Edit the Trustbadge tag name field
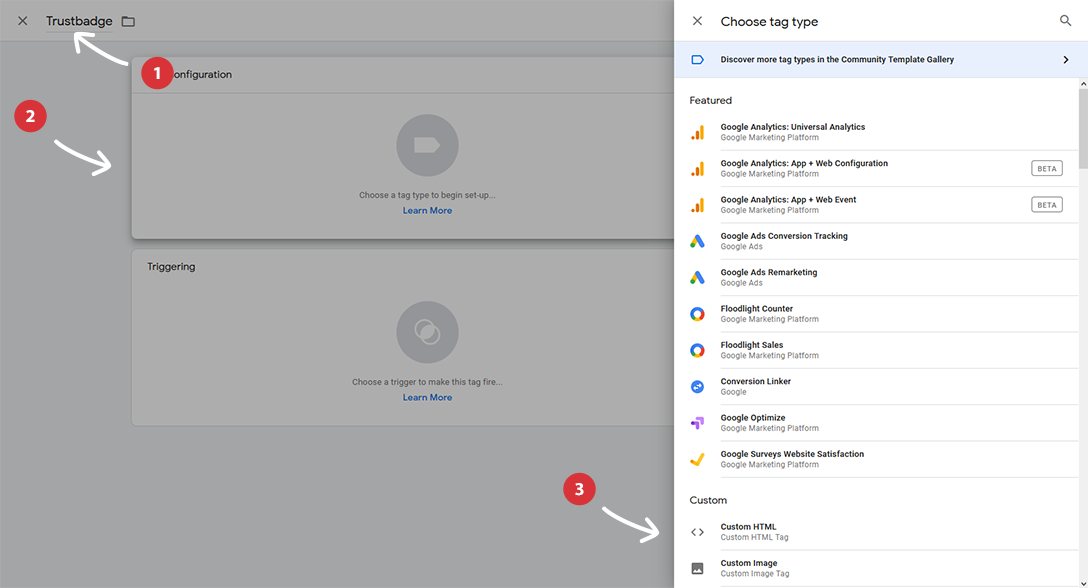The image size is (1088, 588). point(79,22)
